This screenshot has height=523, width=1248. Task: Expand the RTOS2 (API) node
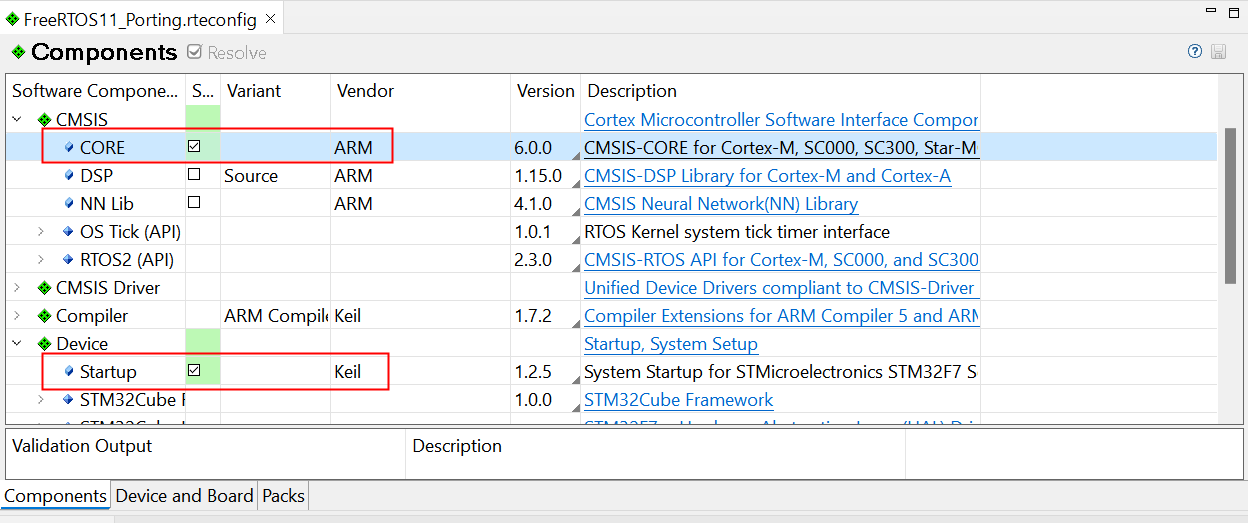pyautogui.click(x=41, y=260)
